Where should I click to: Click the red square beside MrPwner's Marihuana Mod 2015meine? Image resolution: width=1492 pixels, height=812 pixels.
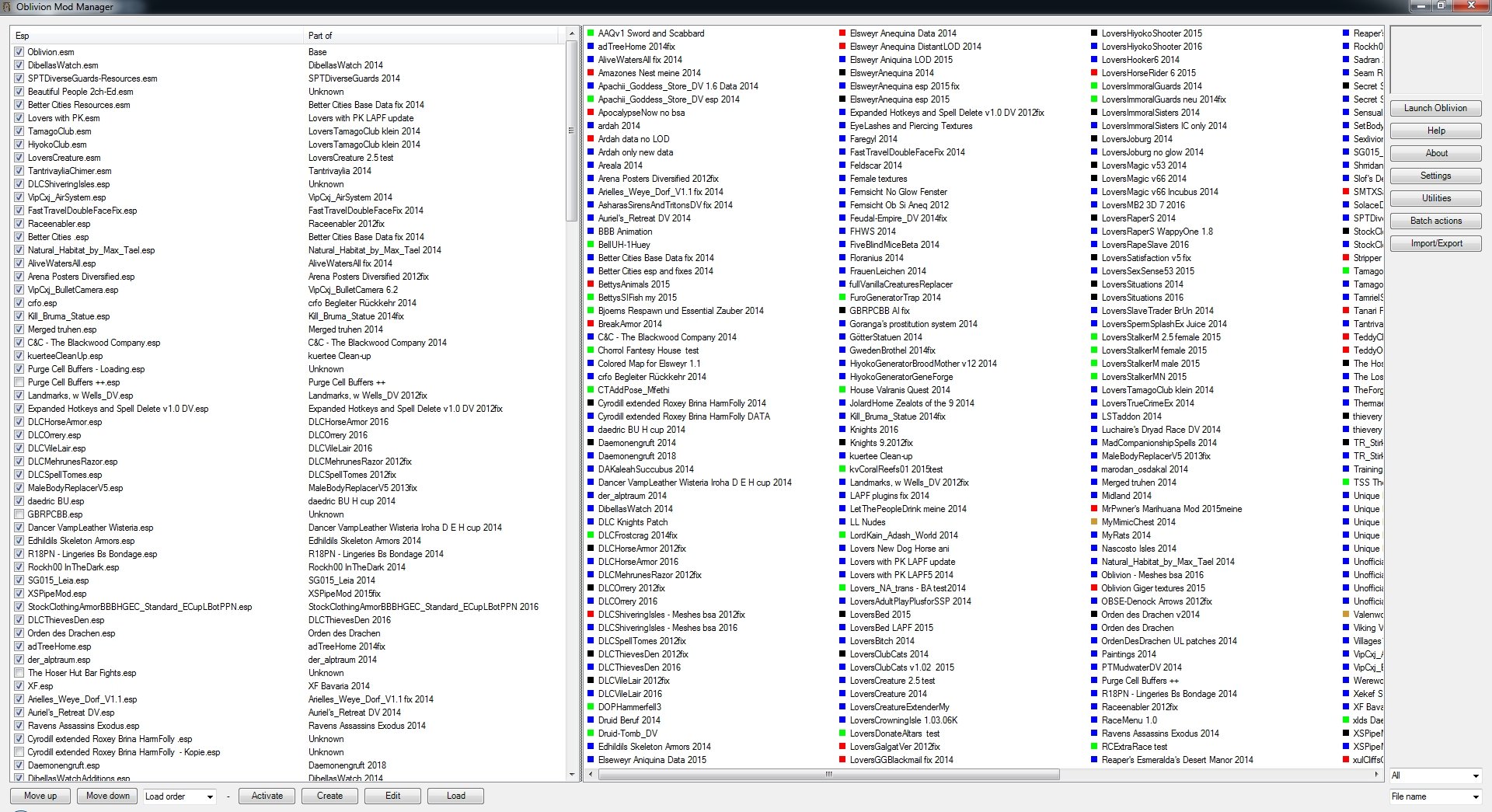point(1094,509)
